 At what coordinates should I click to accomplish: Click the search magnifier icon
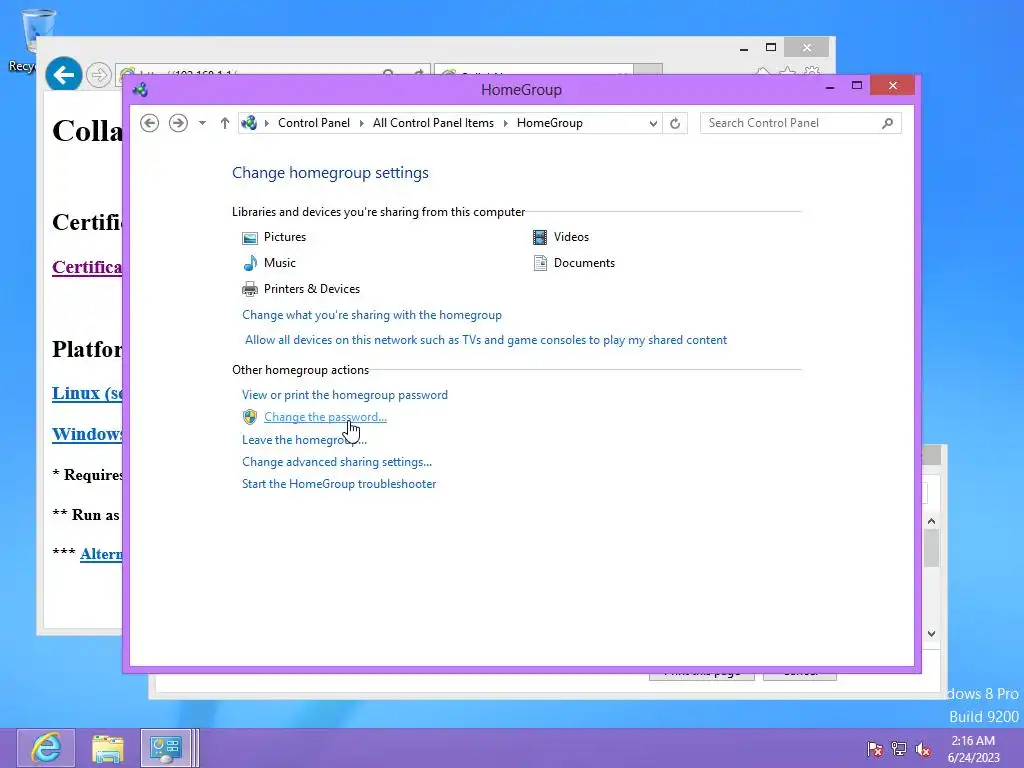point(888,123)
